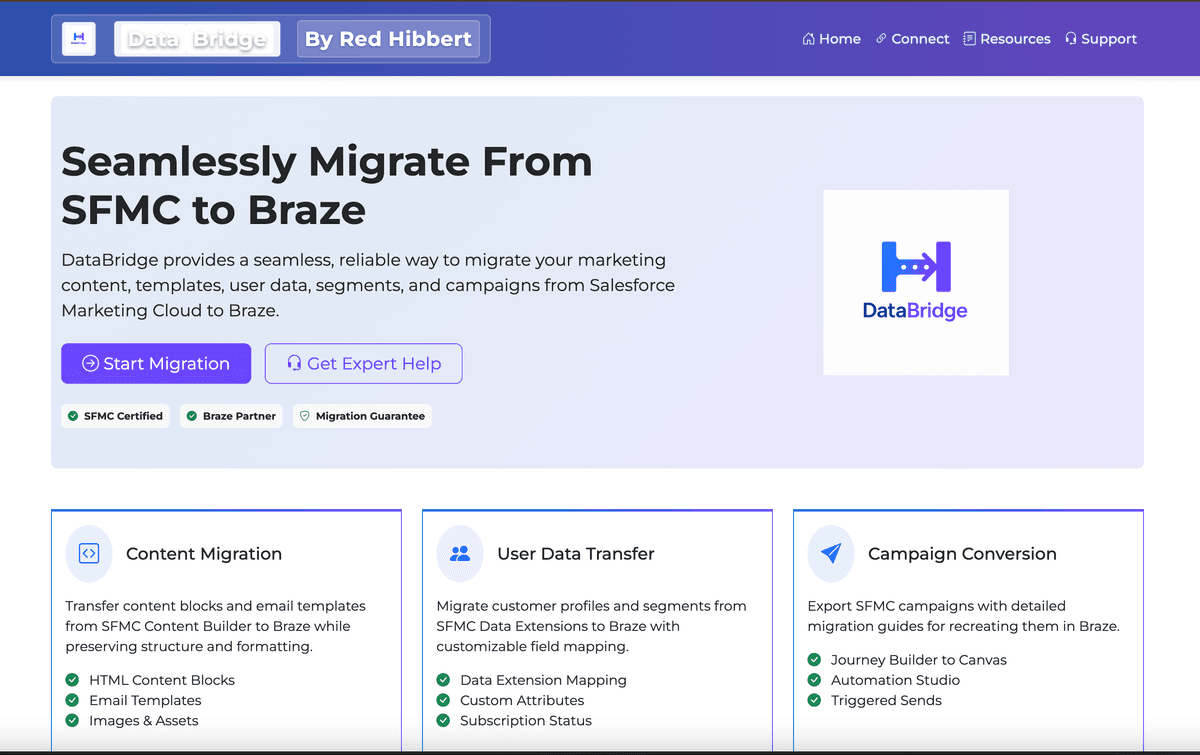Click the DataBridge logo icon in header
Screen dimensions: 1200x755
point(79,39)
